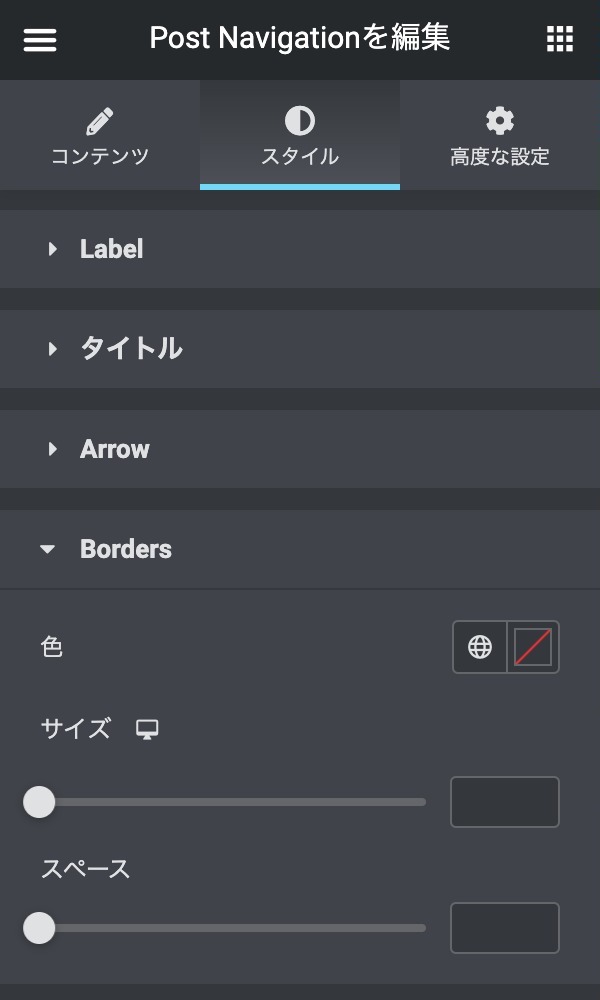Screen dimensions: 600x1000
Task: Click the Borders collapse arrow
Action: (48, 549)
